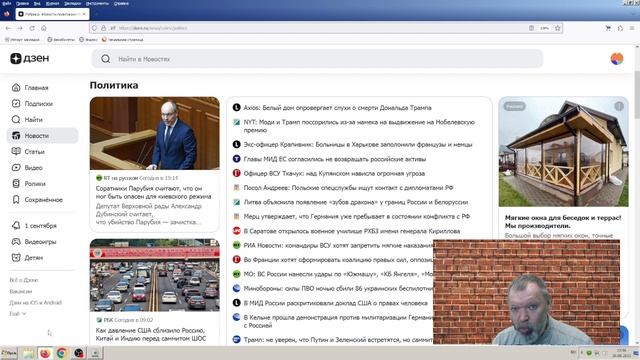This screenshot has width=640, height=360.
Task: Open the traffic jam photo thumbnail
Action: (155, 276)
